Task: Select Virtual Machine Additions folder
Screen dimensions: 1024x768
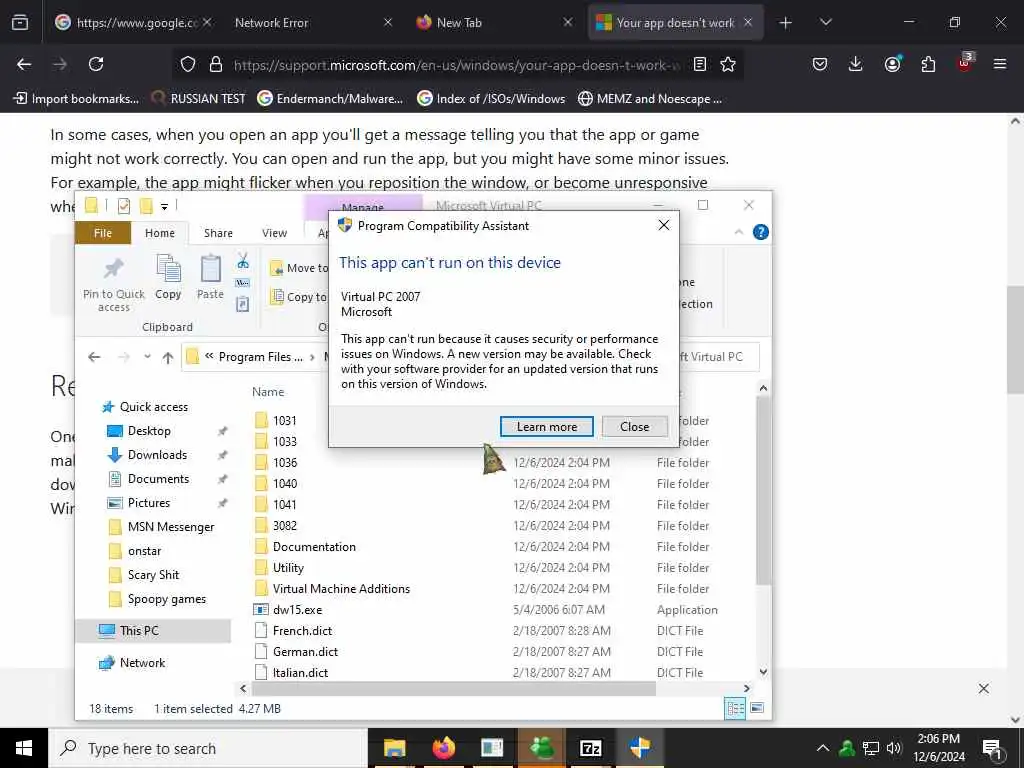Action: coord(332,588)
